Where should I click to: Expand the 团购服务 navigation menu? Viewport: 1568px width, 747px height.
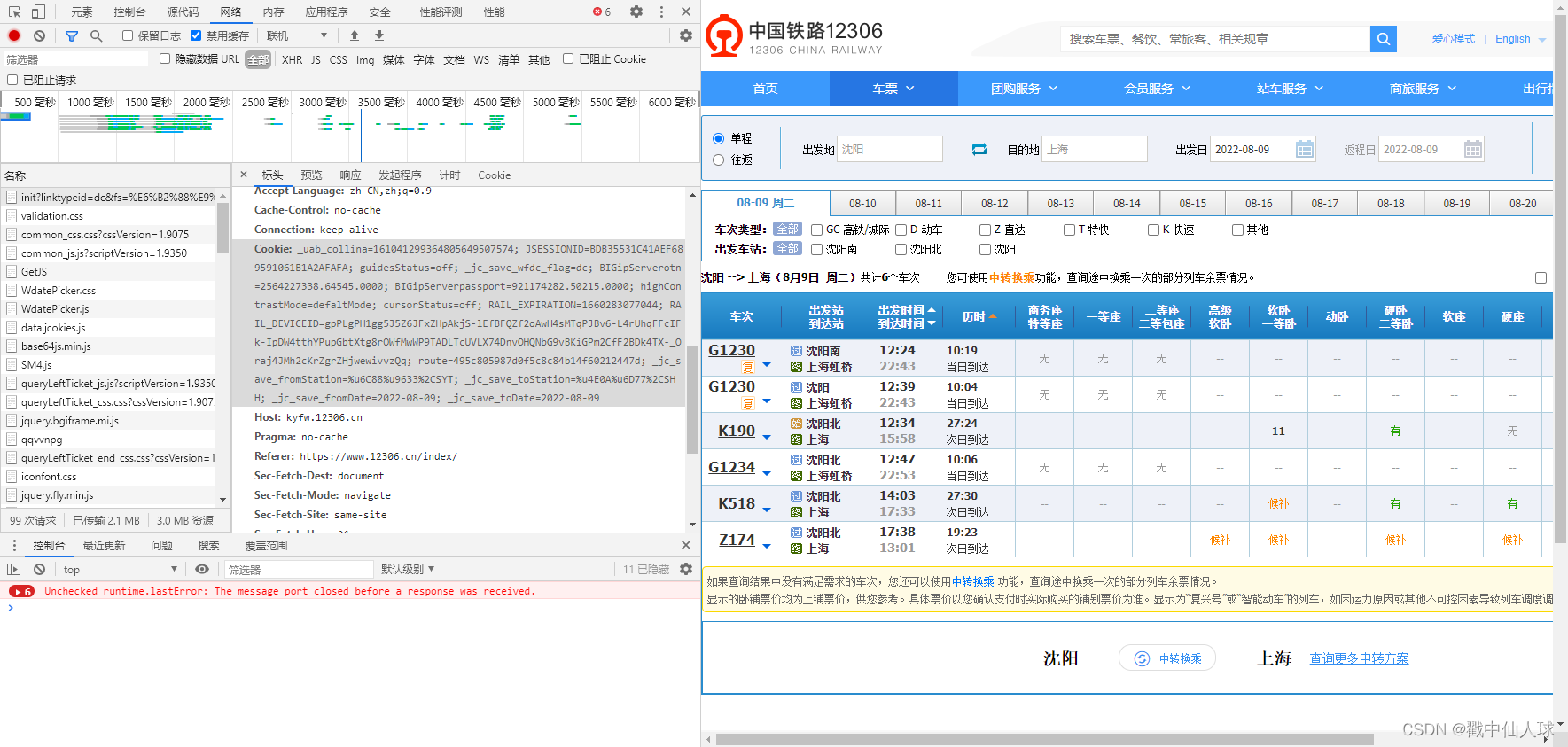1025,89
